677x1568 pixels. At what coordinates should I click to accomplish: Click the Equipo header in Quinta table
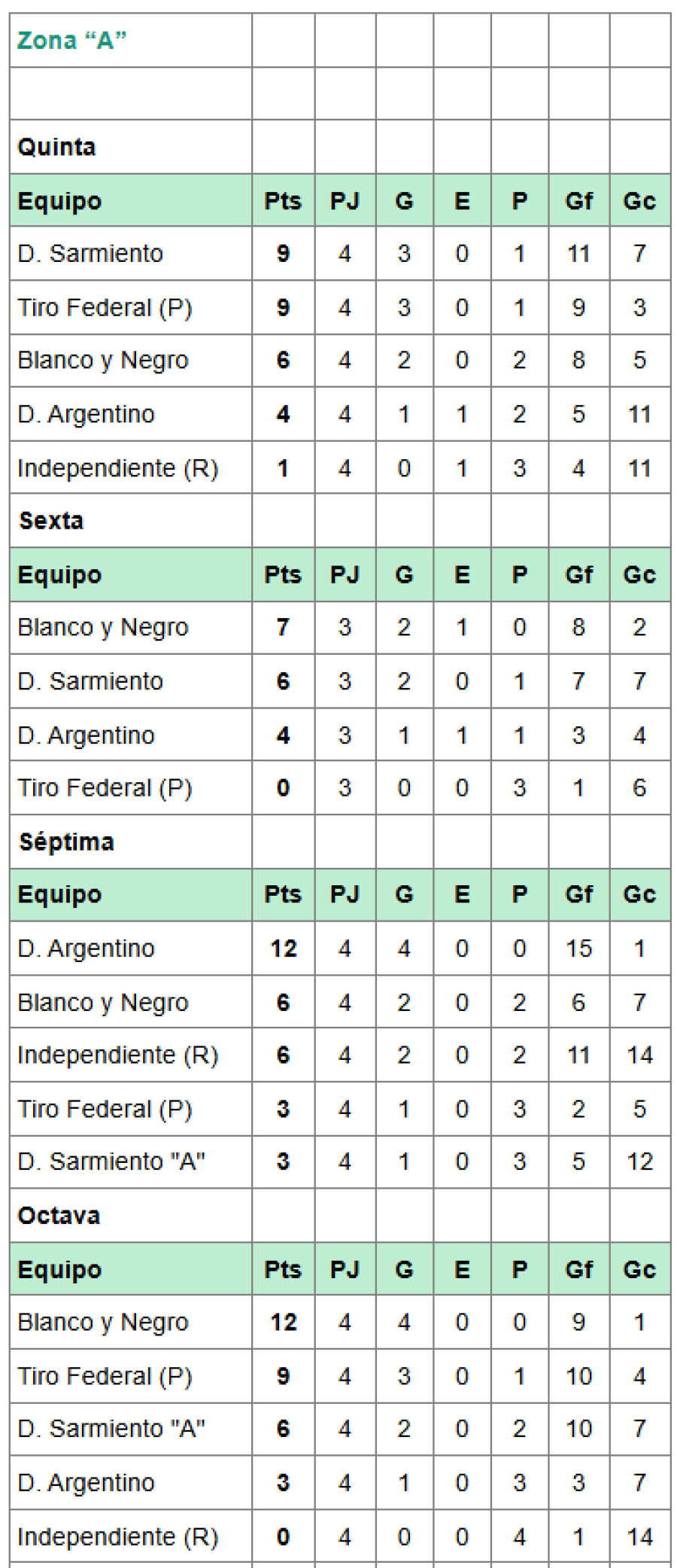point(59,201)
